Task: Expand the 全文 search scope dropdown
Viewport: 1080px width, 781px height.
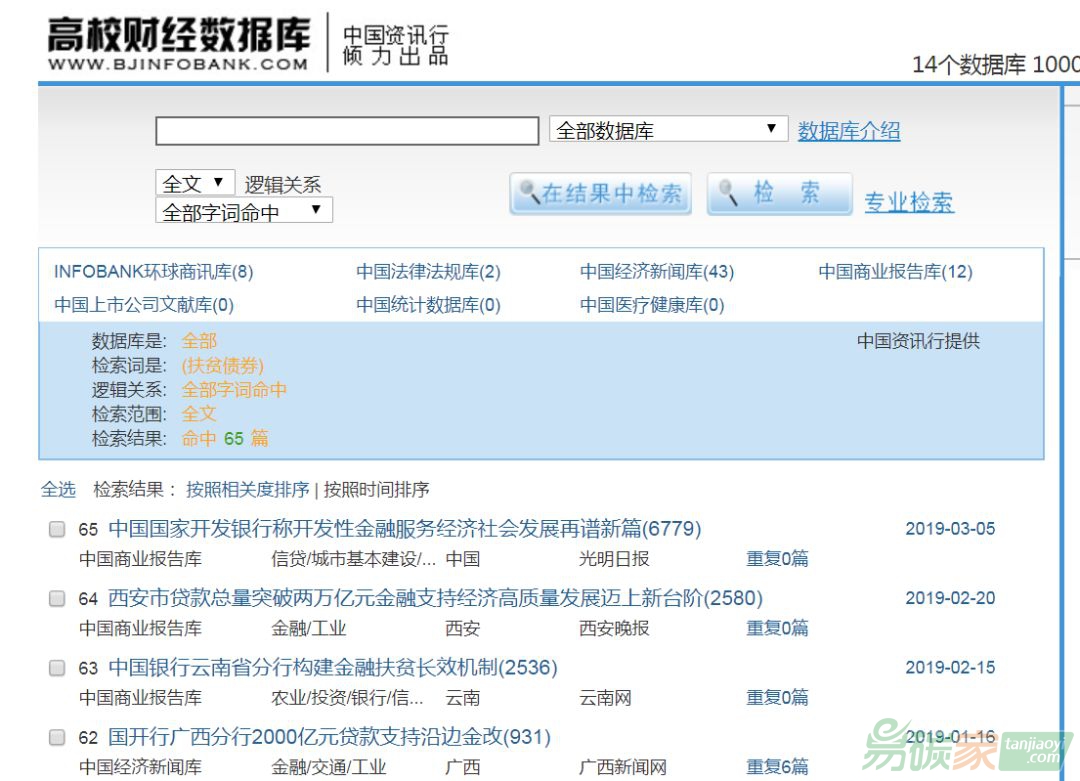Action: click(x=194, y=183)
